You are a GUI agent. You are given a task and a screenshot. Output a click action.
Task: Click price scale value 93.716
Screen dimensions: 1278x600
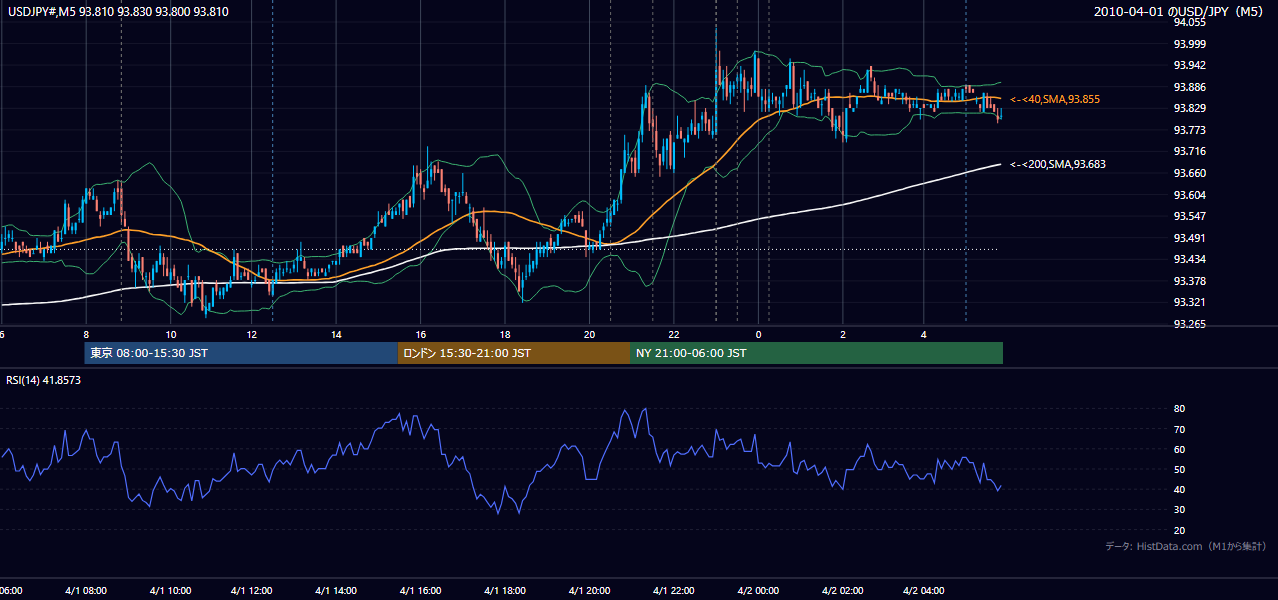[1190, 151]
